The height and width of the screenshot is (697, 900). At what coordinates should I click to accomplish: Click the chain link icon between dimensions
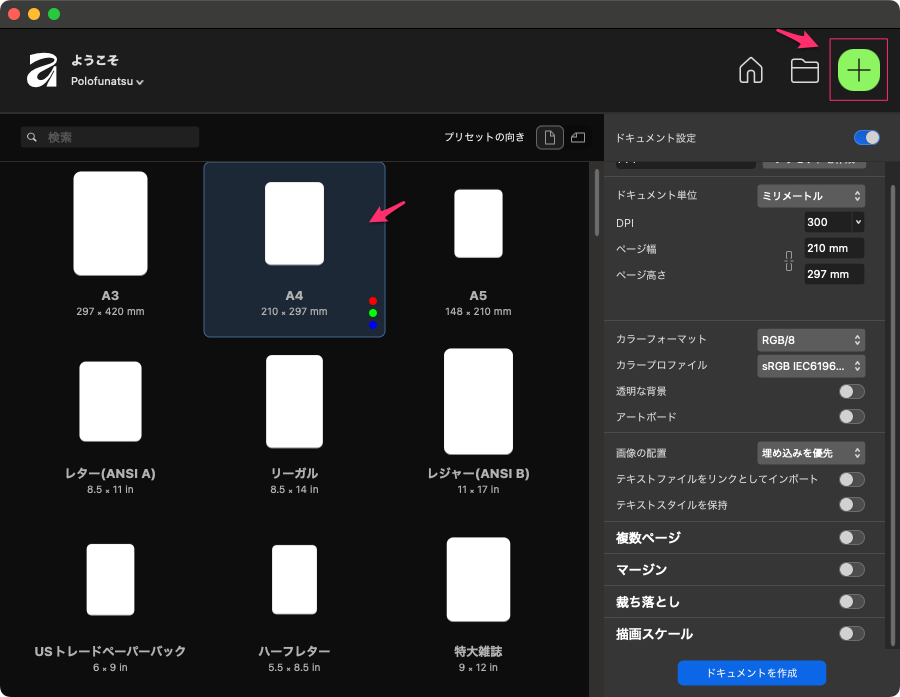tap(788, 261)
